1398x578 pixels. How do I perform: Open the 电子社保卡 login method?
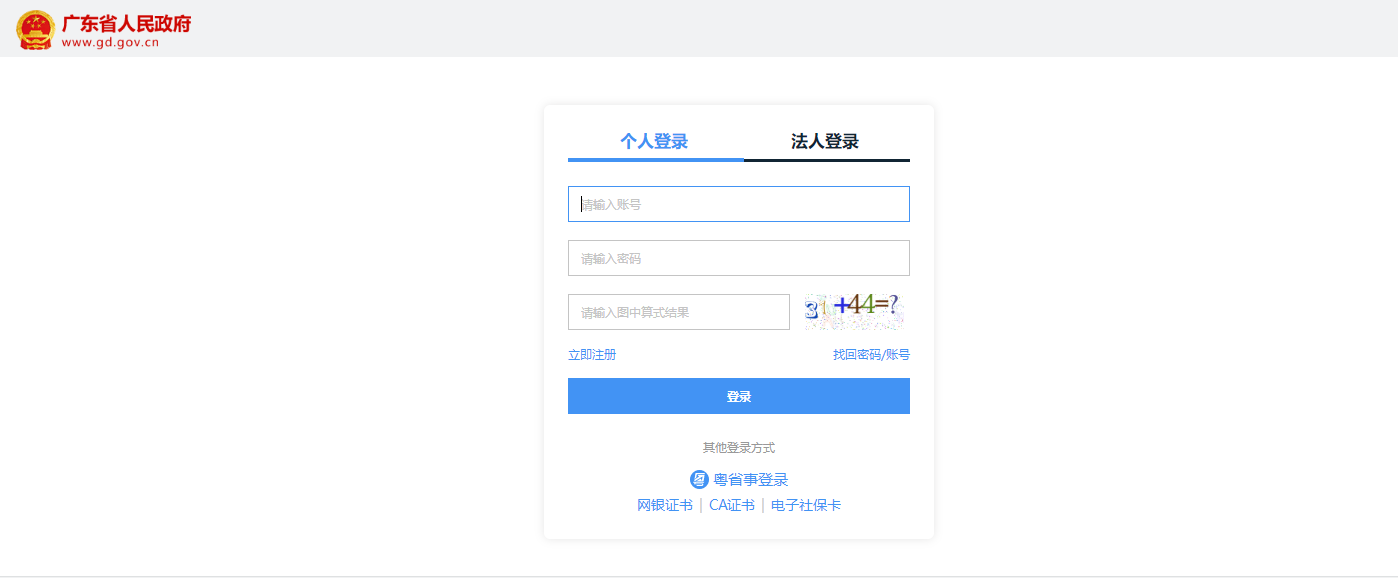[x=805, y=505]
